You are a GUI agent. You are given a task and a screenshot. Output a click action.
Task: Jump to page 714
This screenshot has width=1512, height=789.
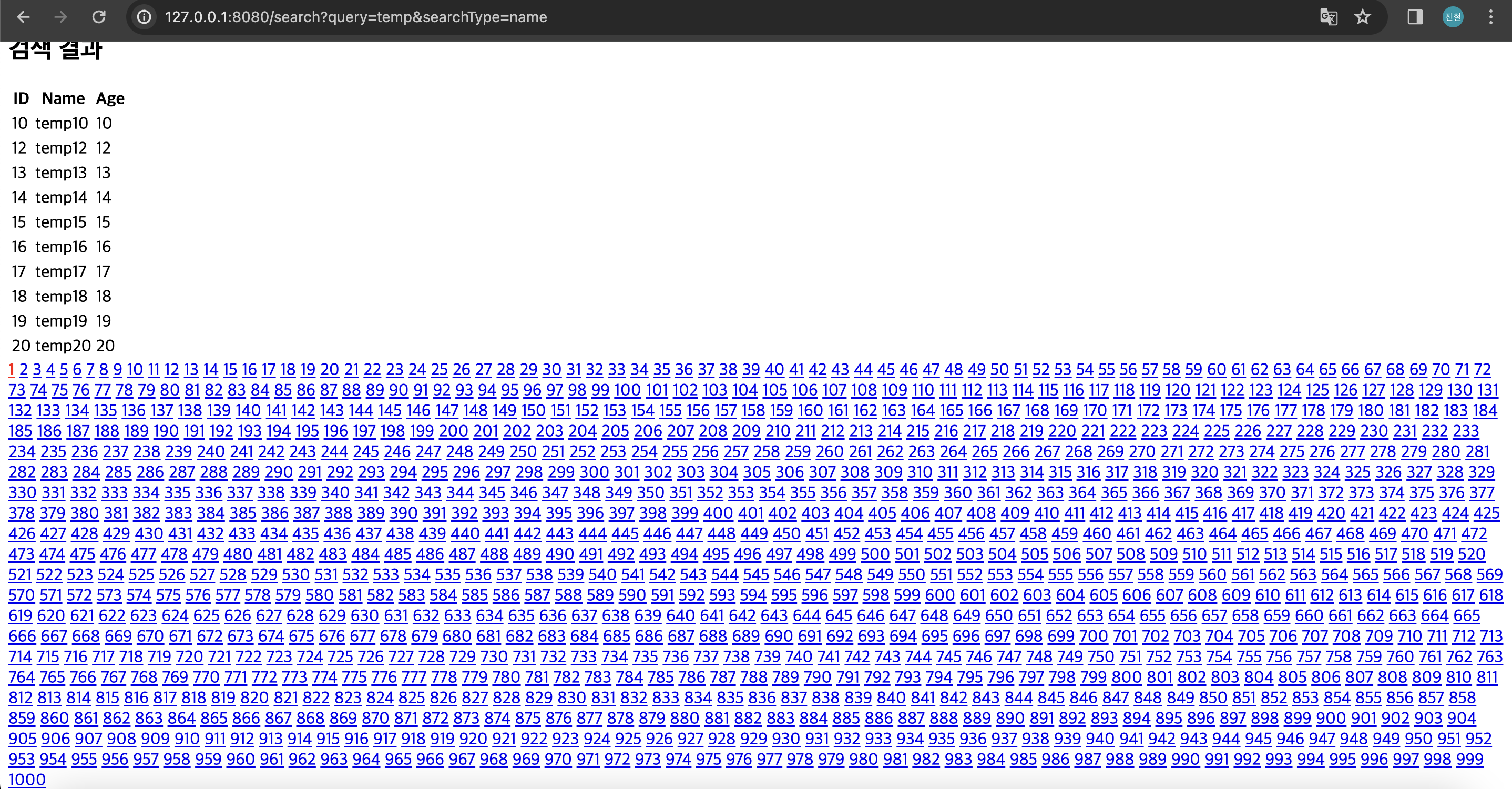tap(19, 657)
